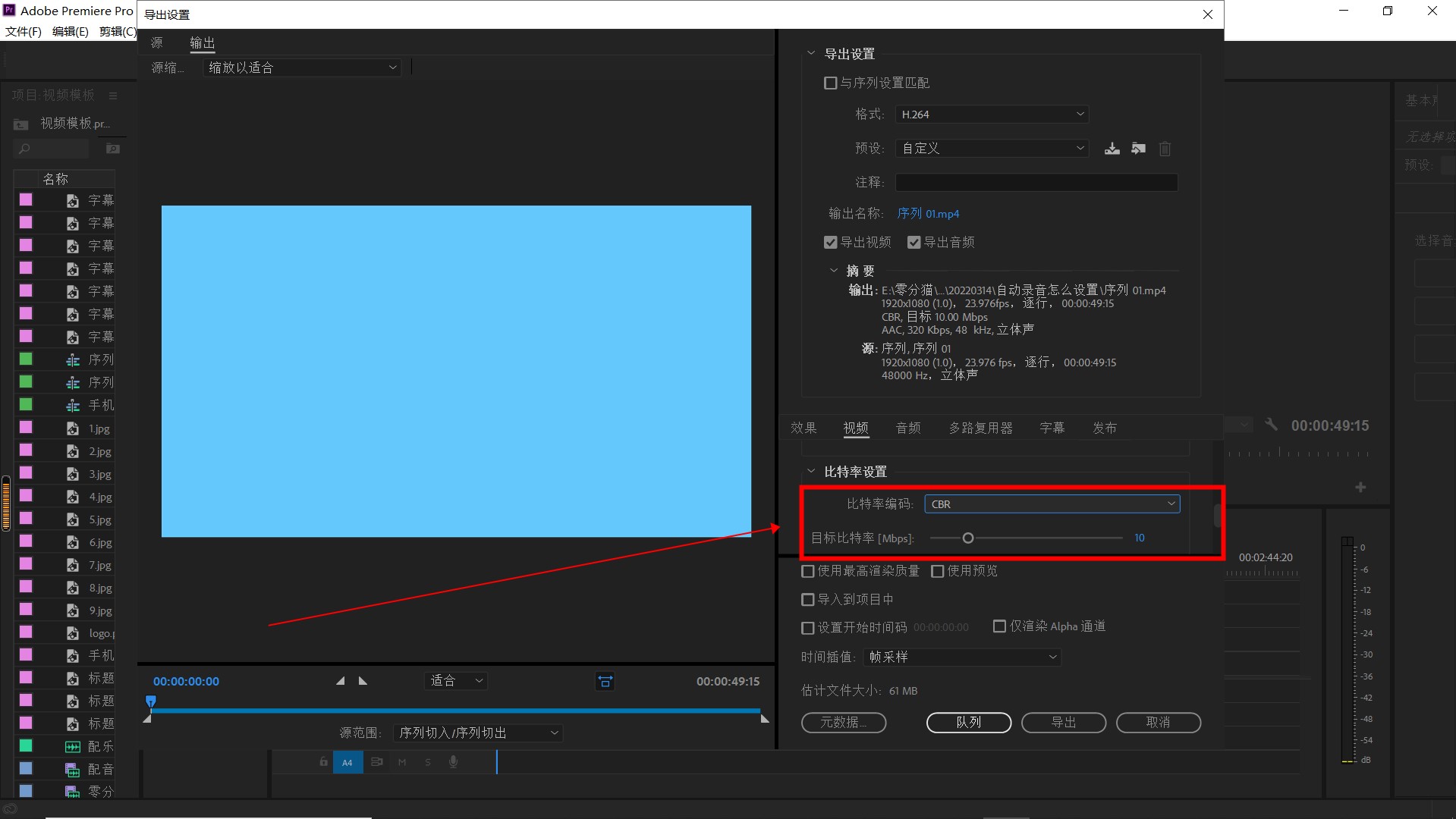Enable the 使用最高渲染质量 checkbox
The image size is (1456, 819).
click(x=808, y=571)
